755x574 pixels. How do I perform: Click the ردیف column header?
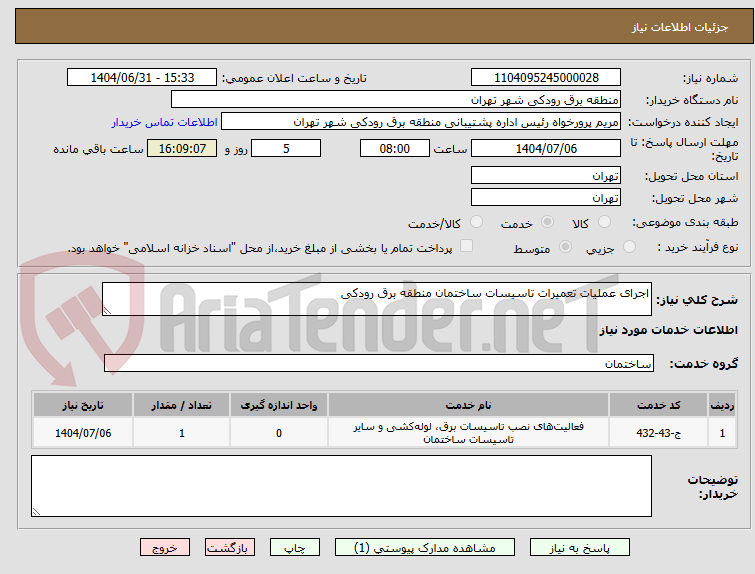[x=722, y=405]
